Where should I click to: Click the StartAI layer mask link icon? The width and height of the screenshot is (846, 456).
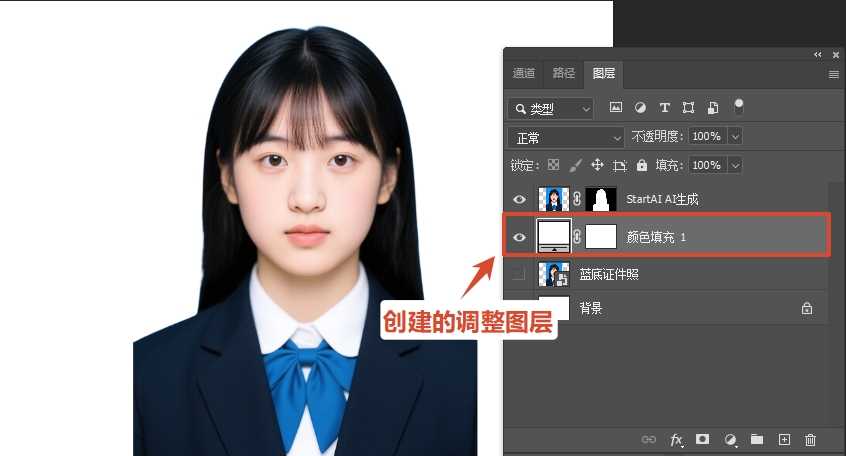pyautogui.click(x=577, y=199)
